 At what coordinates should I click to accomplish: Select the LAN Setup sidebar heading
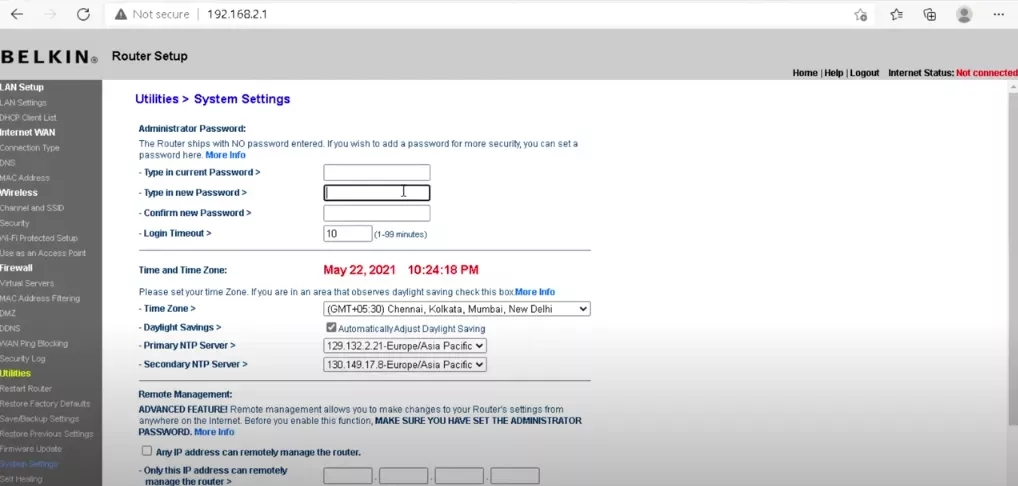(x=22, y=87)
